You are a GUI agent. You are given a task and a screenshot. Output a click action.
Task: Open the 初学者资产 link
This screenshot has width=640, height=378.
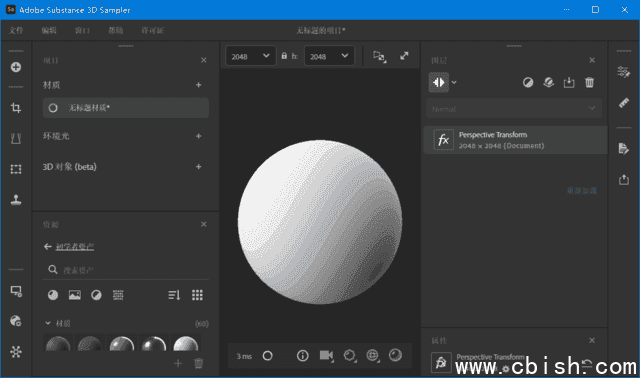coord(75,247)
